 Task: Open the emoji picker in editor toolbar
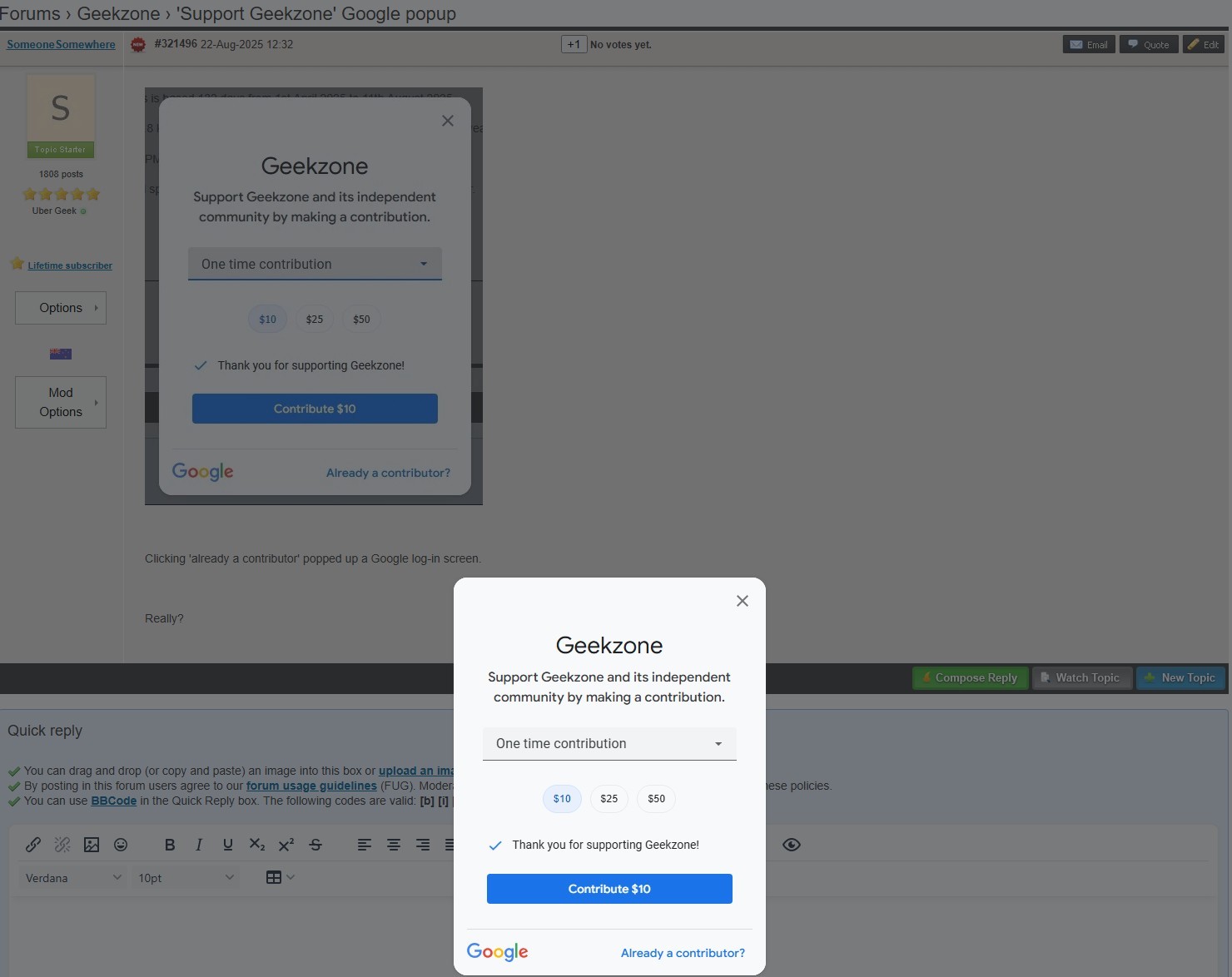click(121, 845)
